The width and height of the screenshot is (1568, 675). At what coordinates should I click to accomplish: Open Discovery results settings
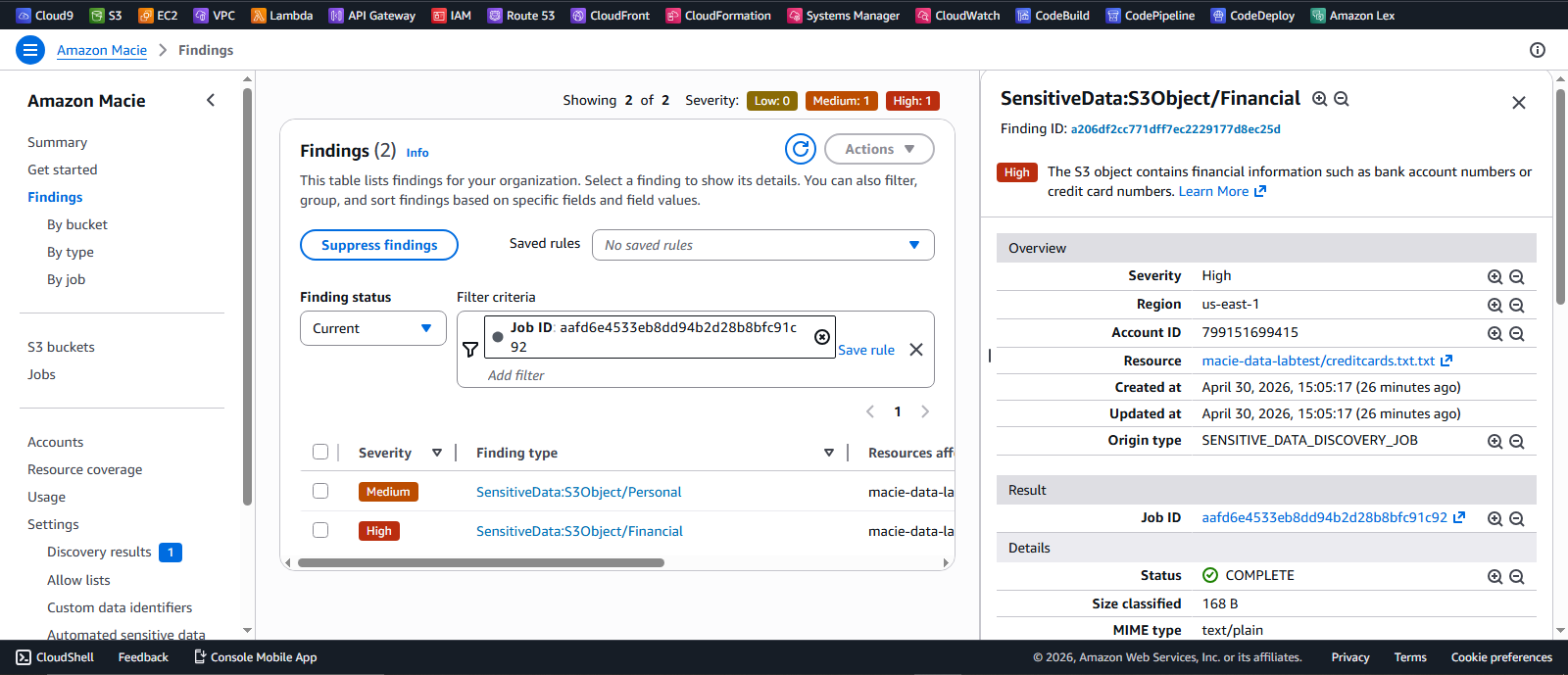click(99, 552)
